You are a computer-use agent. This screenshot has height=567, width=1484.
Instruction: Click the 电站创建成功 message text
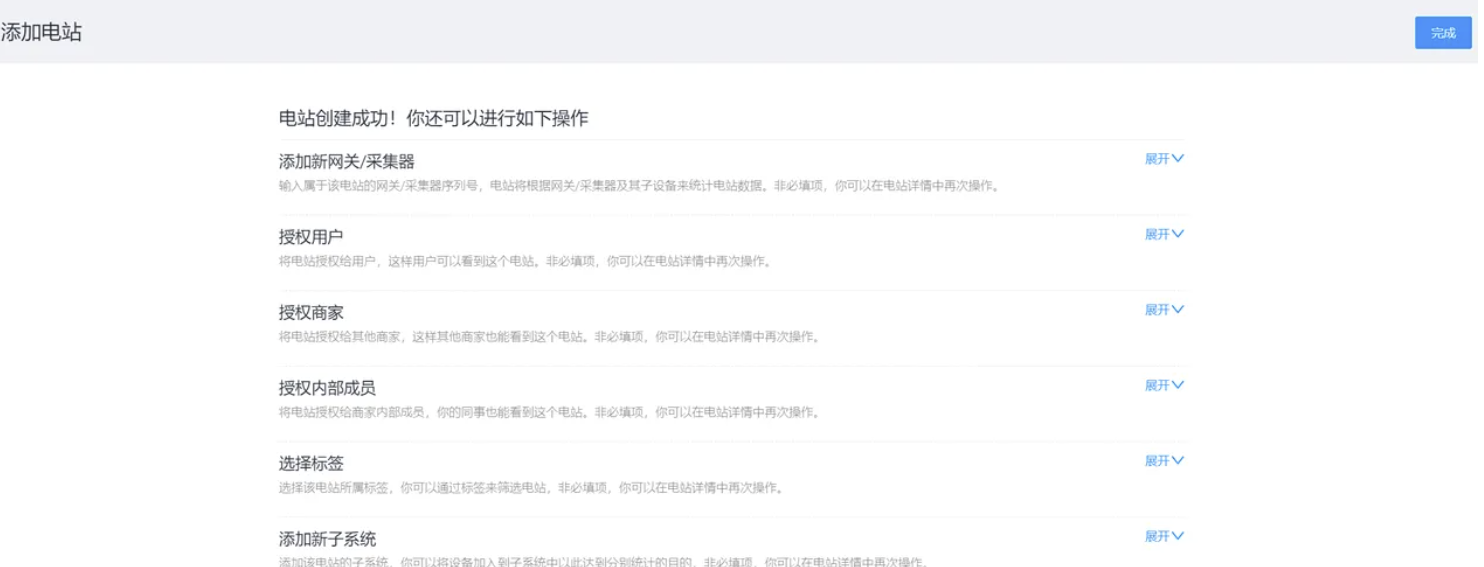coord(433,118)
